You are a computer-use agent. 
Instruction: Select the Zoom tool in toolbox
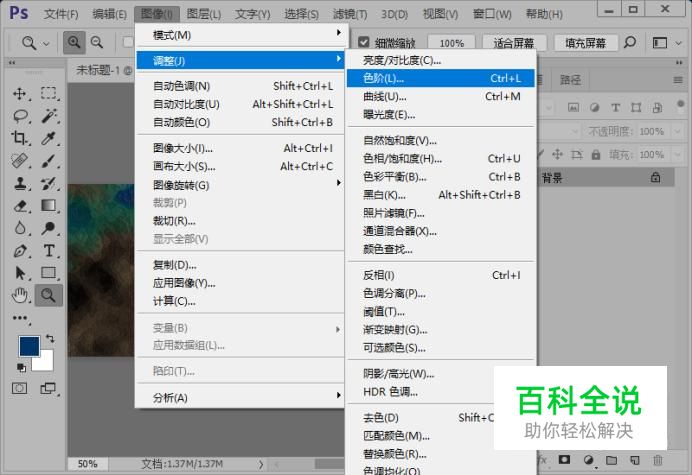48,295
